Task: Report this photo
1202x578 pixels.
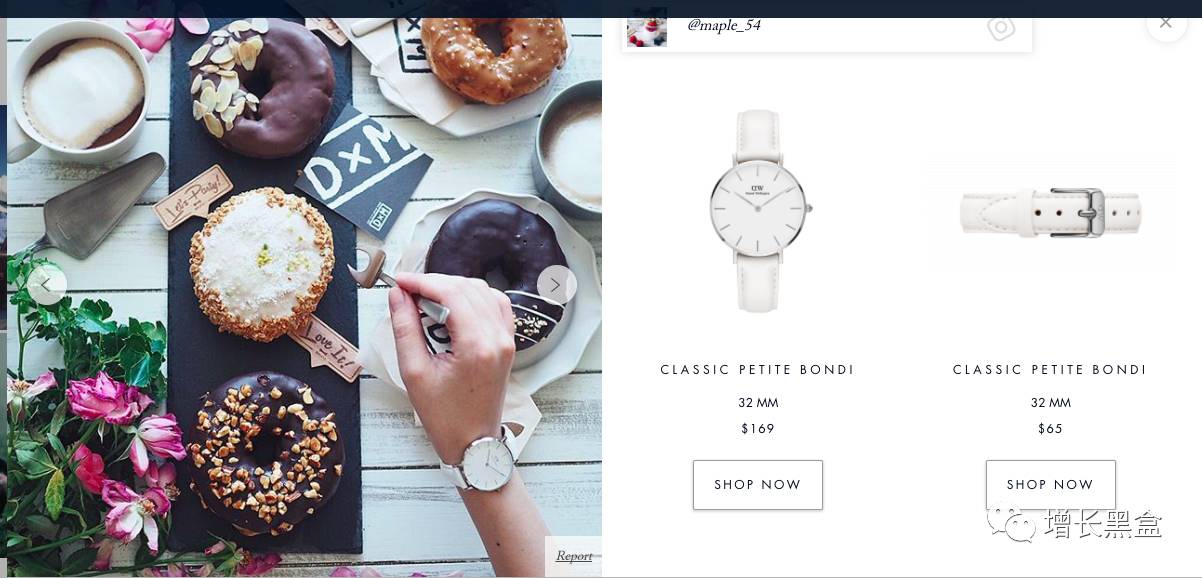Action: coord(574,556)
